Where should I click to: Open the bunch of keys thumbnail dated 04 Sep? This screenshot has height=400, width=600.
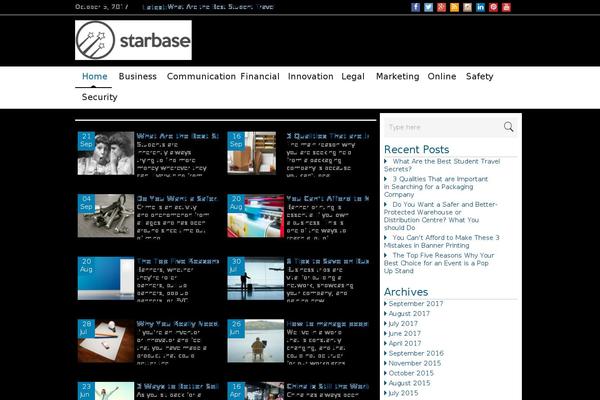106,216
